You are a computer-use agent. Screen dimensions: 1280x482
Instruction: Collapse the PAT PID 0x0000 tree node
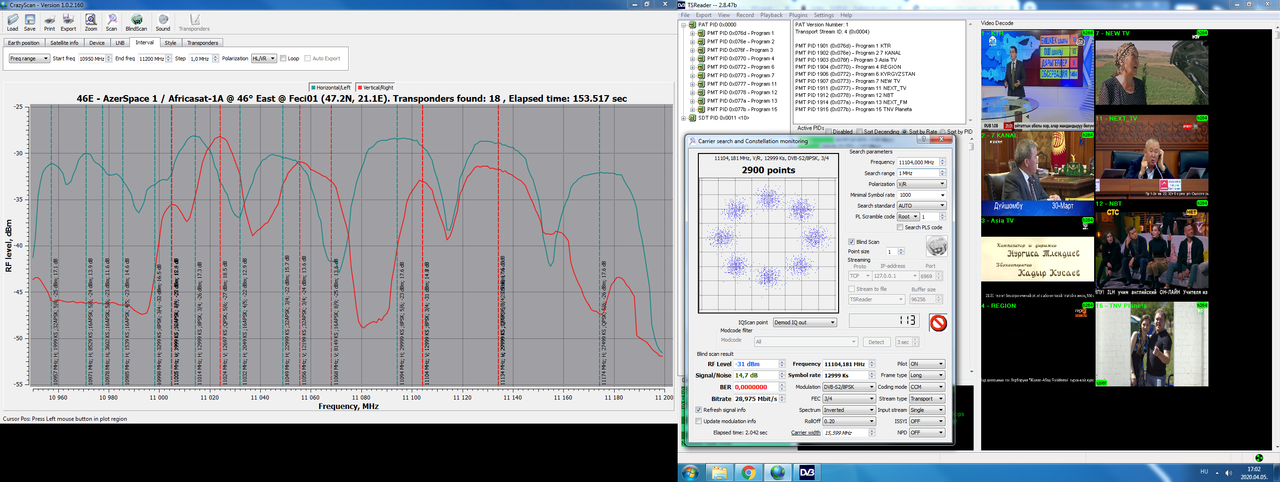pos(683,23)
